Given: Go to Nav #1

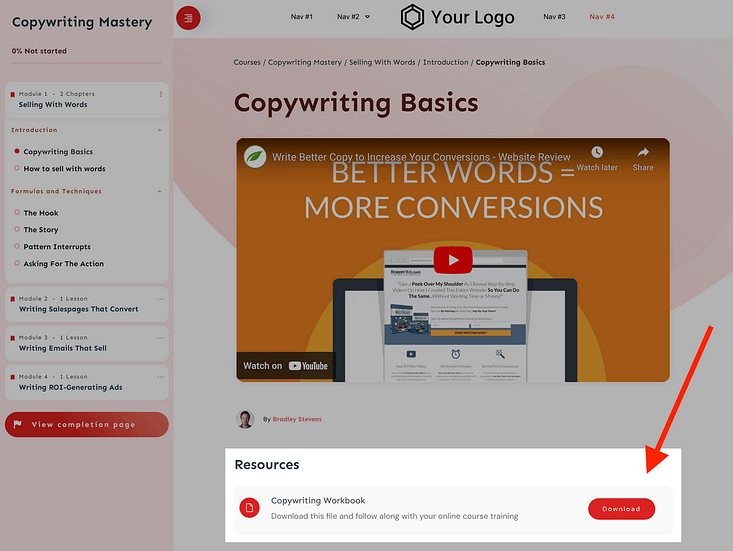Looking at the screenshot, I should click(302, 17).
